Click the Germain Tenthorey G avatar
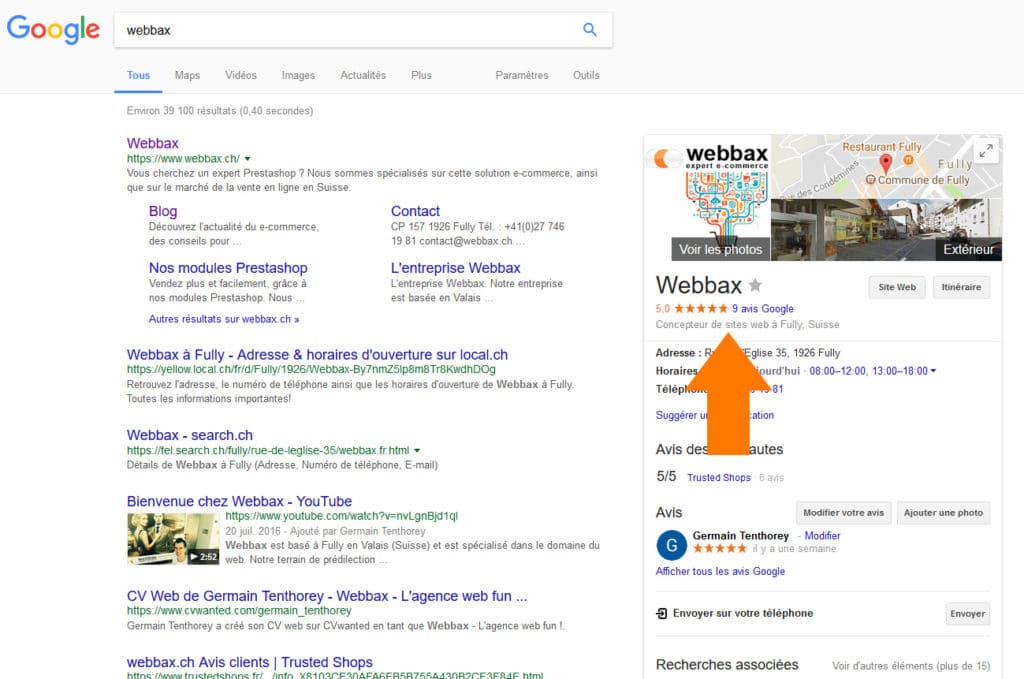The image size is (1024, 679). (x=671, y=545)
